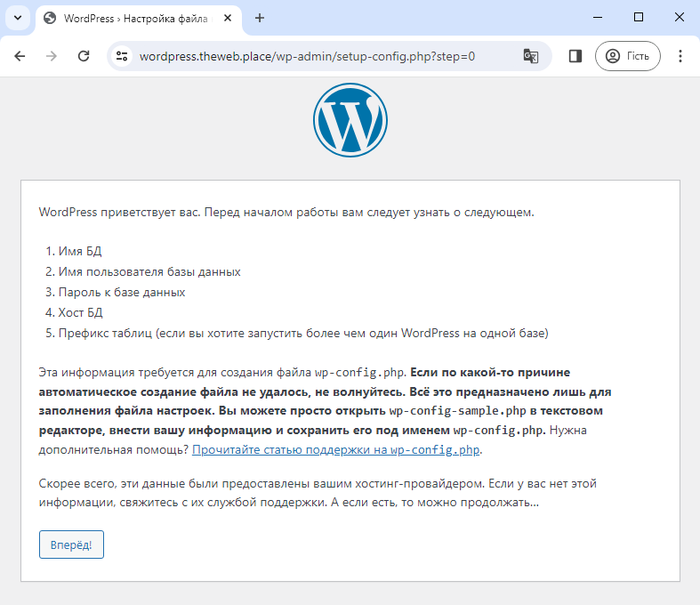
Task: Open the Гість profile menu
Action: (628, 56)
